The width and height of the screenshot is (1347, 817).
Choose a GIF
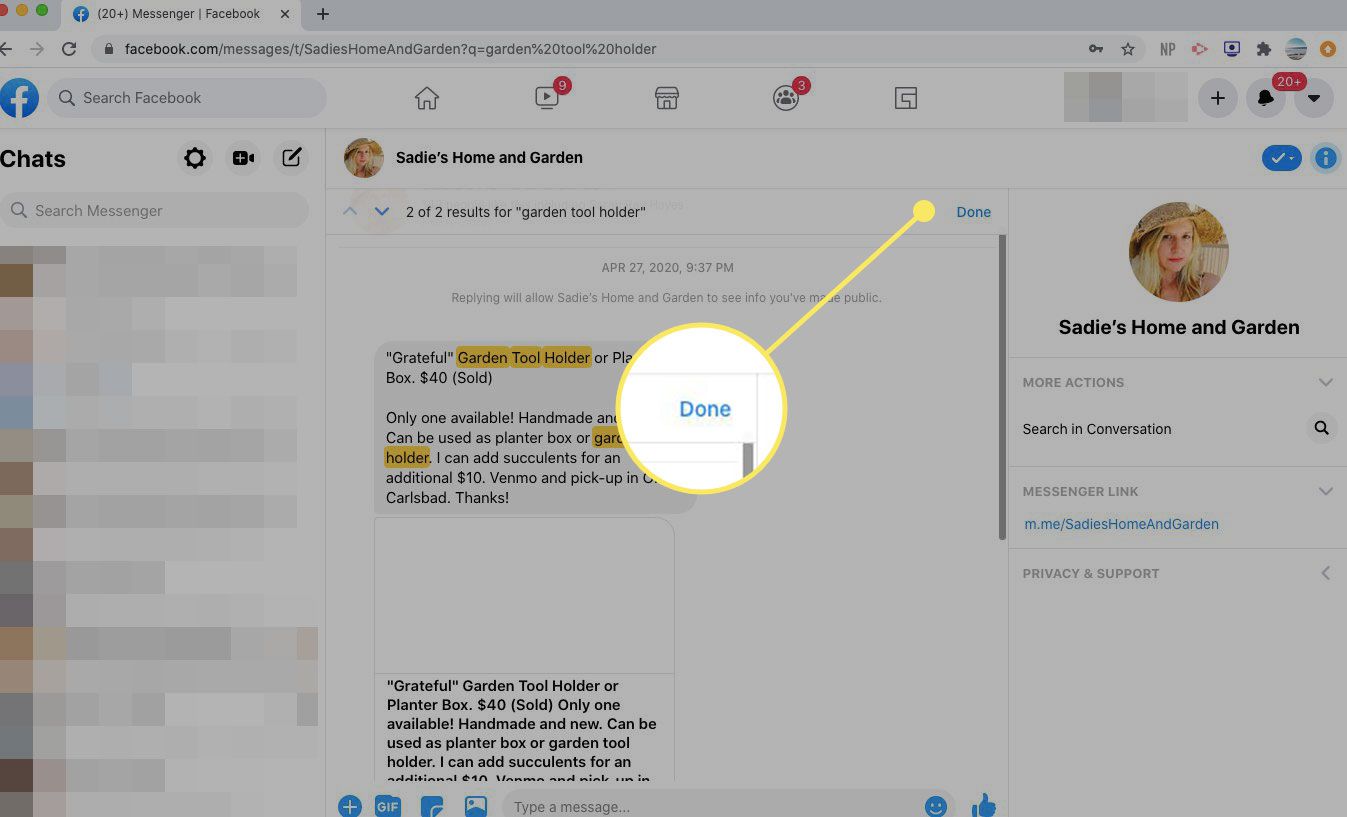pos(388,806)
